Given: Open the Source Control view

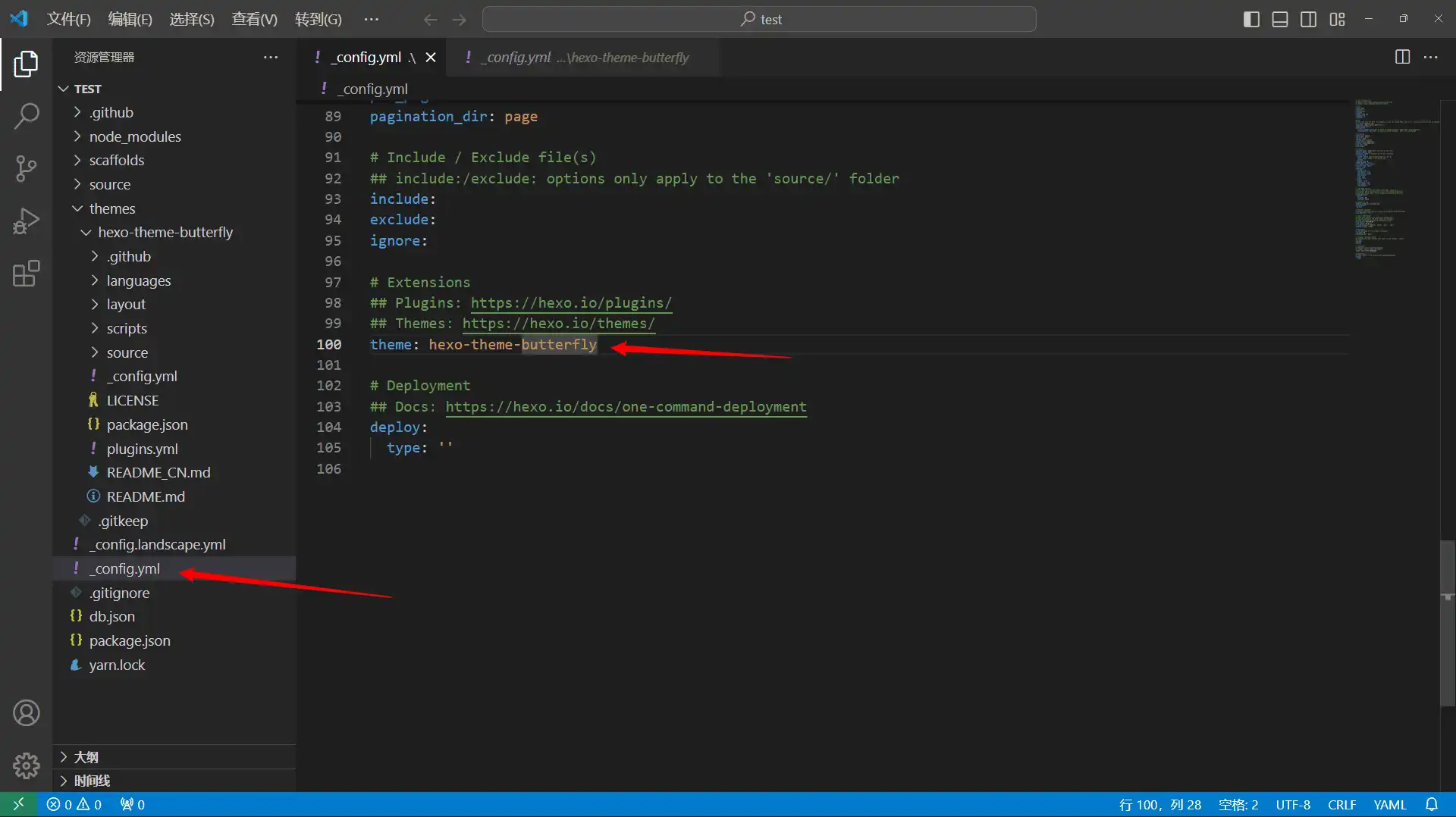Looking at the screenshot, I should (x=26, y=168).
